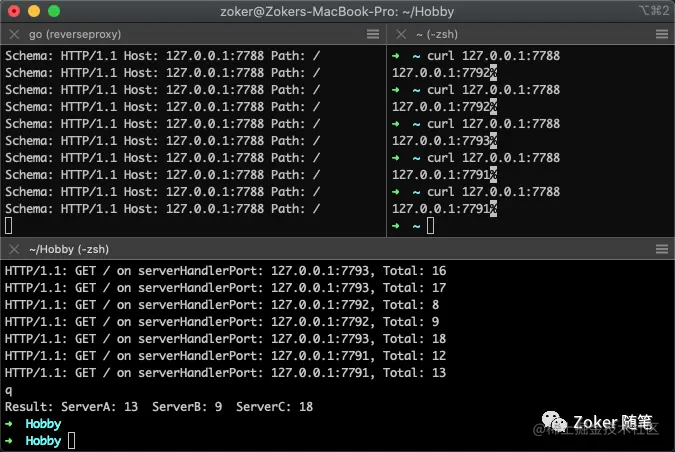The width and height of the screenshot is (675, 452).
Task: Close the ~ (-zsh) pane
Action: pos(401,34)
